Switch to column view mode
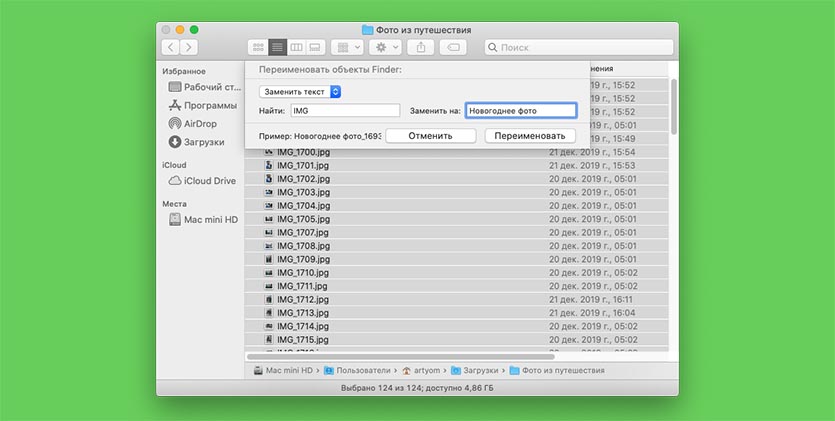The width and height of the screenshot is (835, 421). coord(296,47)
